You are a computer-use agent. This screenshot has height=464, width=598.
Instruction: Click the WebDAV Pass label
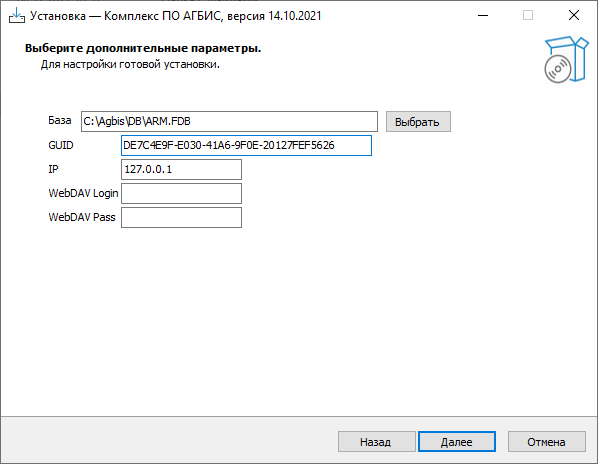pos(82,217)
